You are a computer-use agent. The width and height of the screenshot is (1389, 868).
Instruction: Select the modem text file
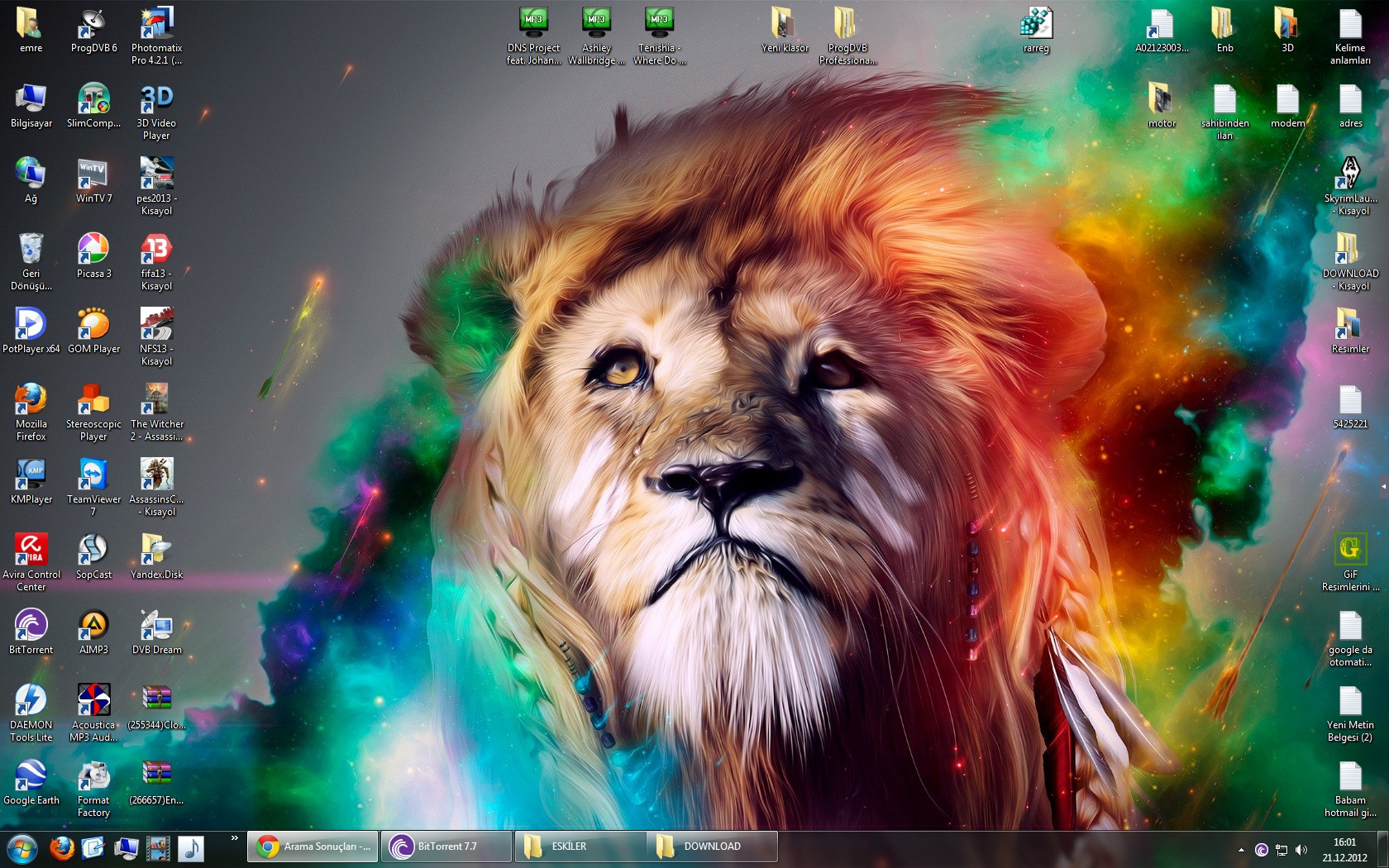[x=1287, y=106]
